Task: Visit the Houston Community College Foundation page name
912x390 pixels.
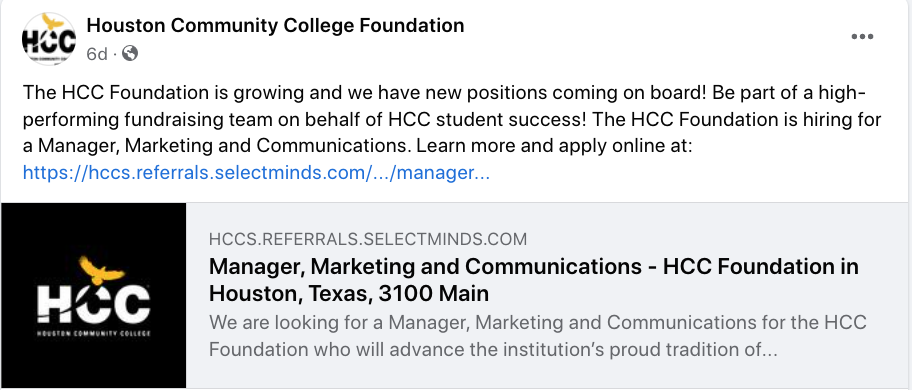Action: pyautogui.click(x=275, y=26)
